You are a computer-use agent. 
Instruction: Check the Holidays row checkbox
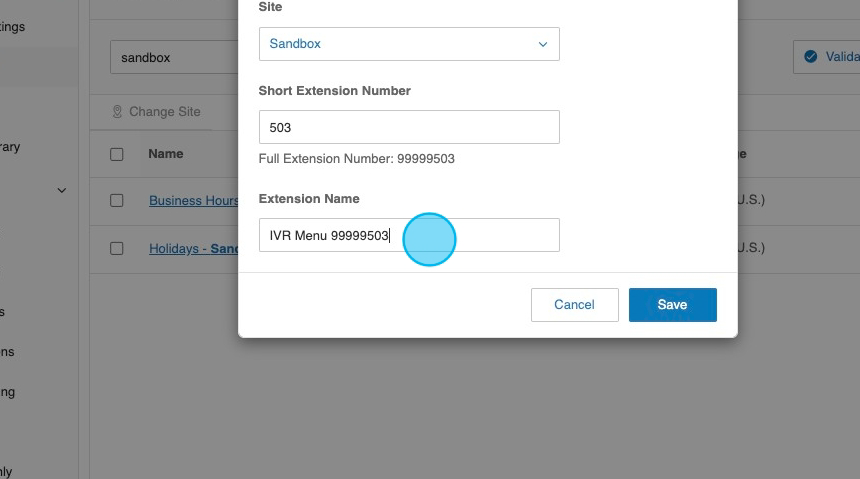[117, 248]
